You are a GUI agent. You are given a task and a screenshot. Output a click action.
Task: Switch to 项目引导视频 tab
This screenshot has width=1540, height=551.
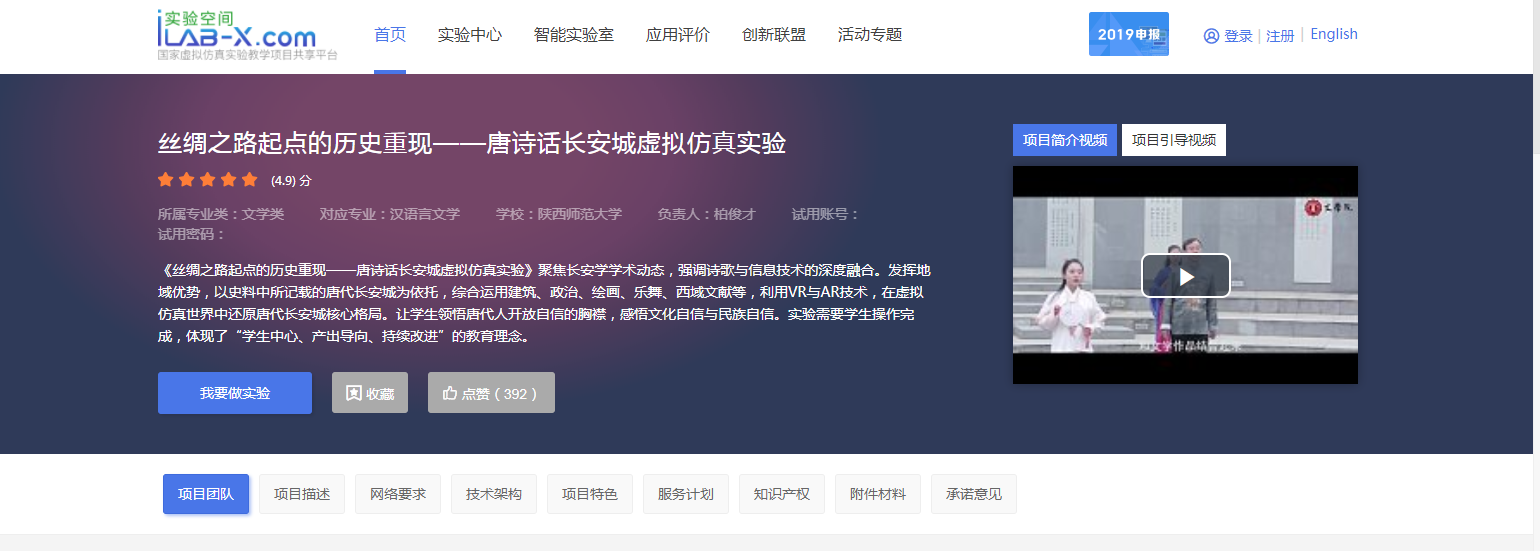coord(1173,140)
